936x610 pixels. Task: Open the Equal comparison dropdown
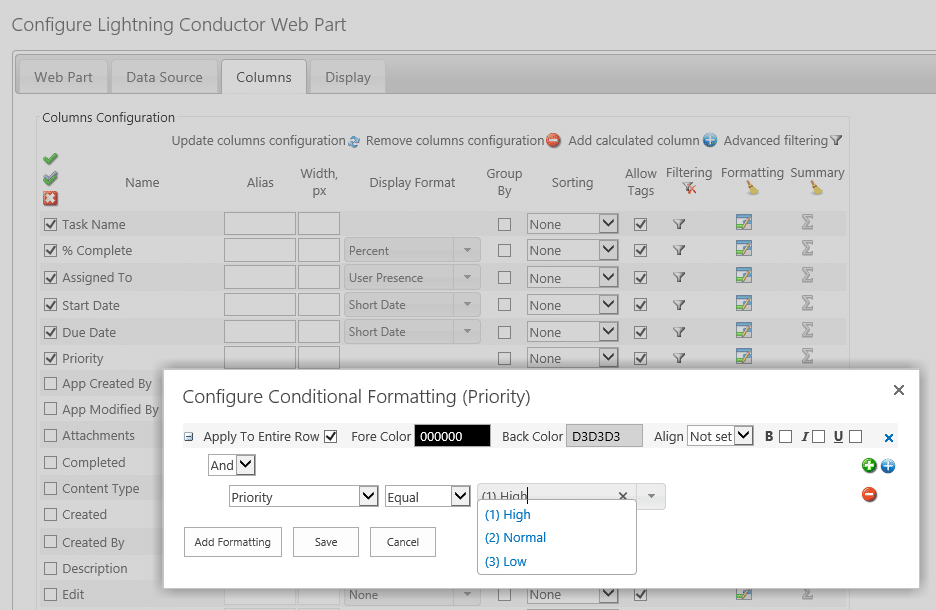tap(427, 497)
